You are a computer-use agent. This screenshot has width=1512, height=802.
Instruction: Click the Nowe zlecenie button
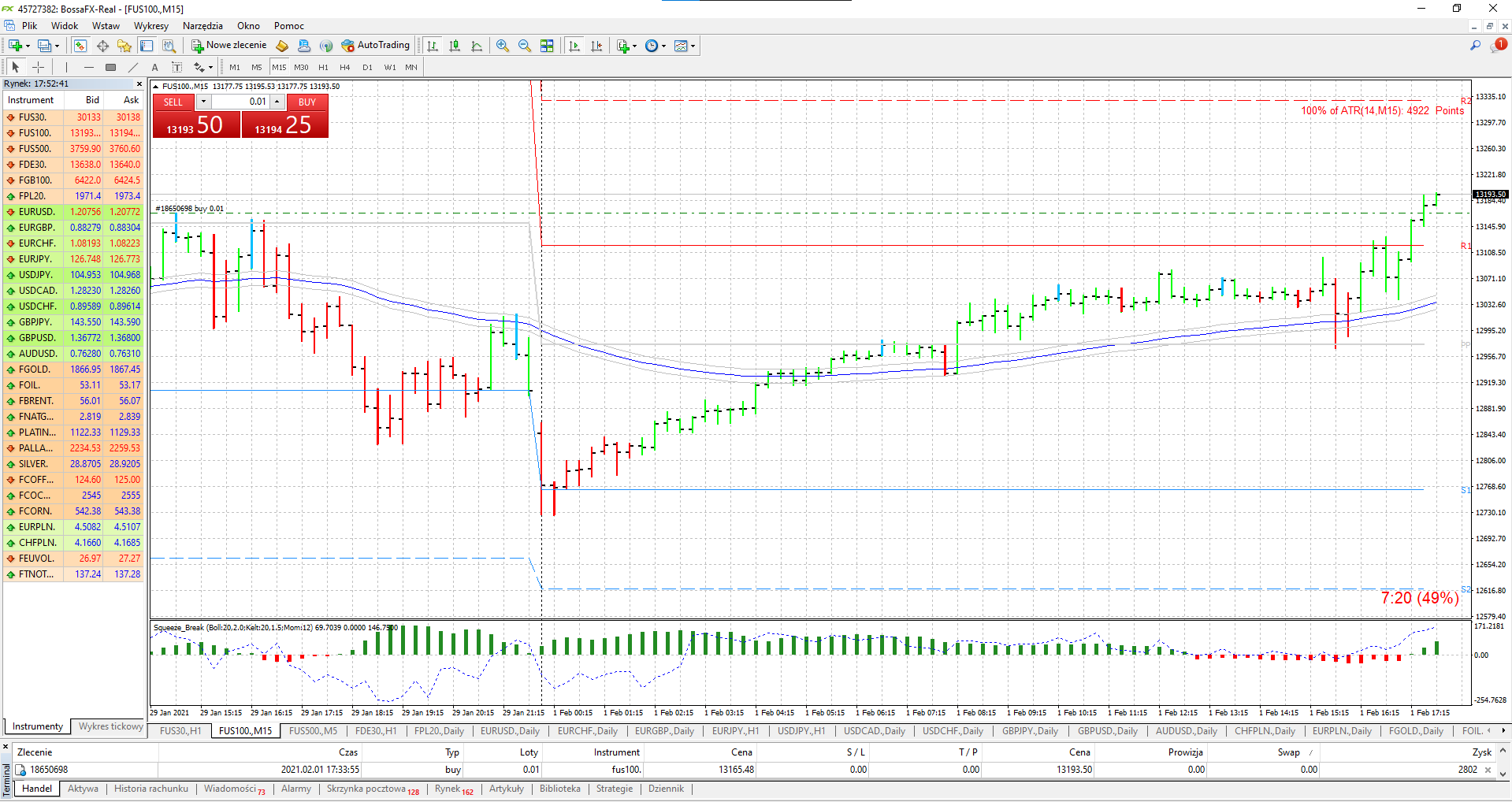pyautogui.click(x=229, y=46)
